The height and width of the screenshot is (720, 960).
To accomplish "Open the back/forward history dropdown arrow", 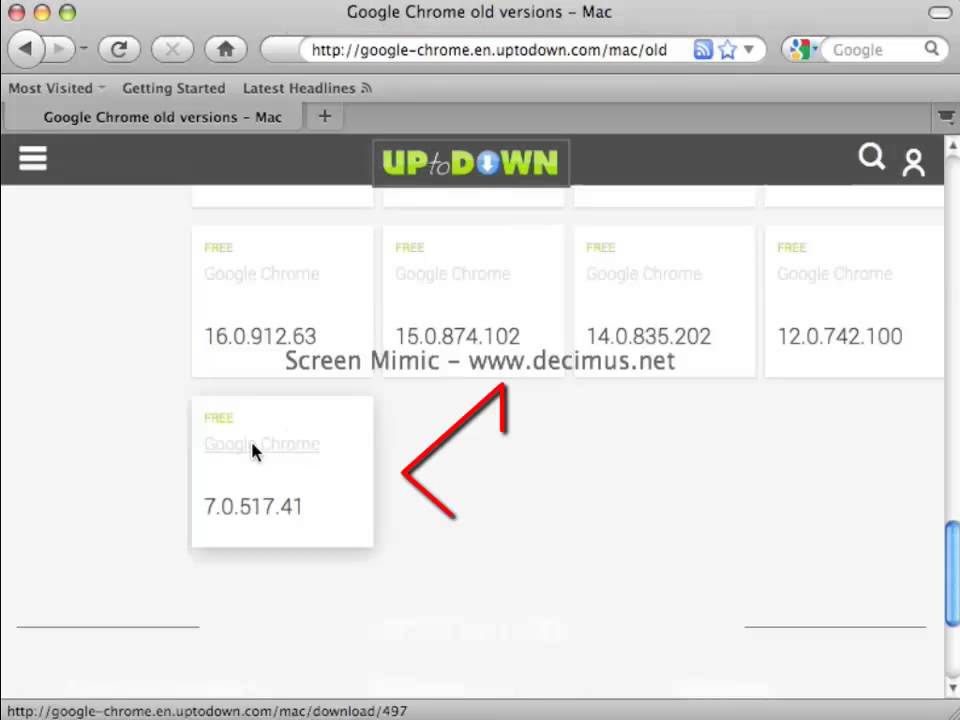I will tap(84, 48).
